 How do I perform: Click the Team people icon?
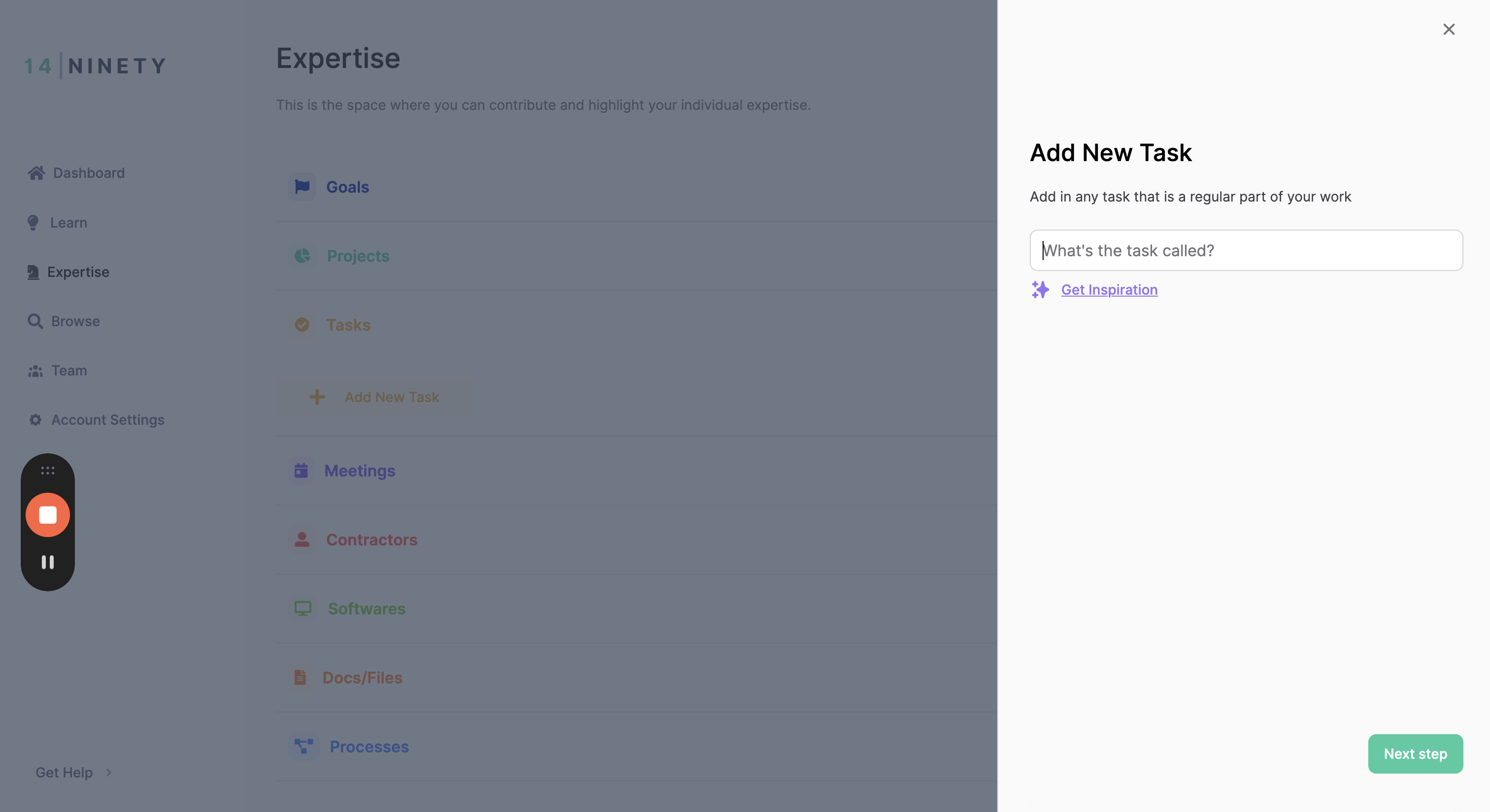click(36, 371)
